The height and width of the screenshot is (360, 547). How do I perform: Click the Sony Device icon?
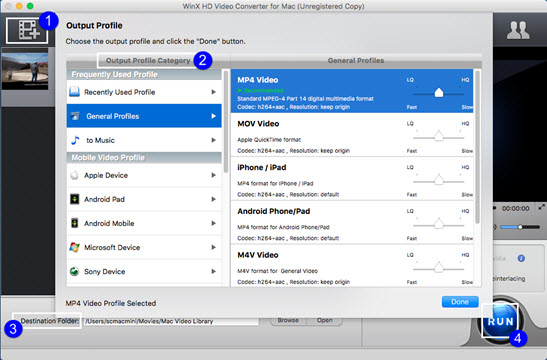click(x=74, y=271)
